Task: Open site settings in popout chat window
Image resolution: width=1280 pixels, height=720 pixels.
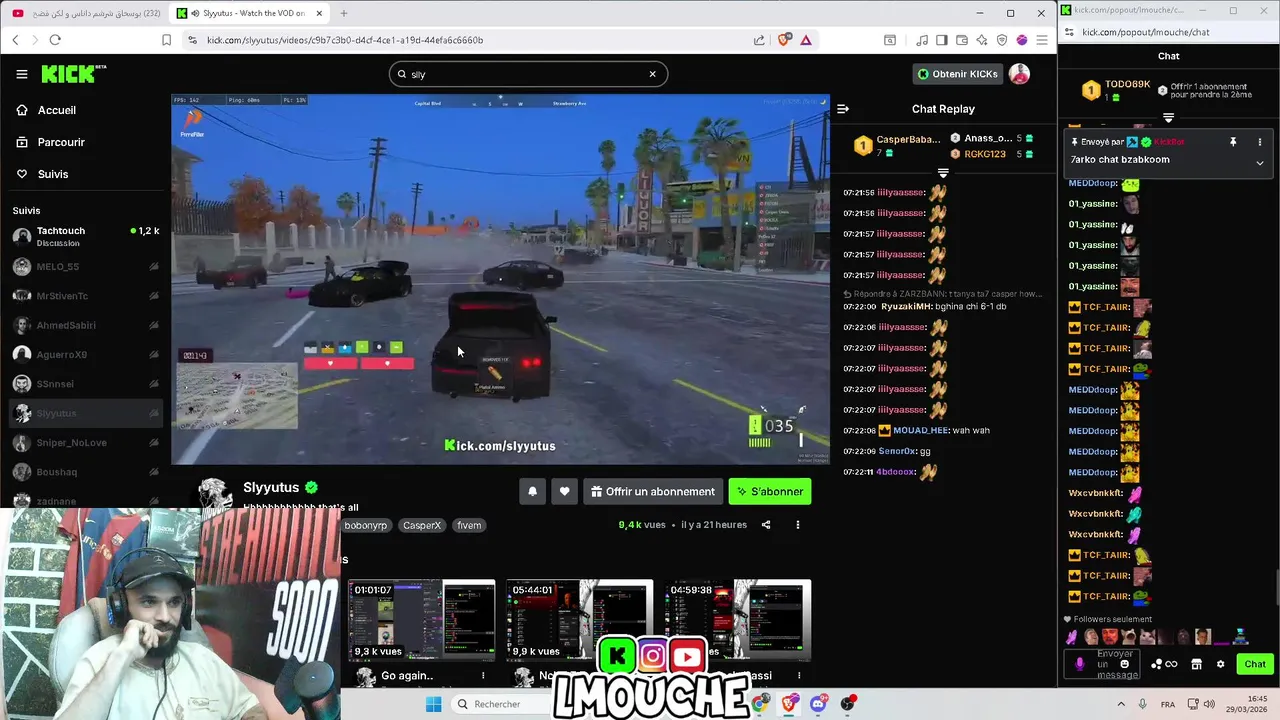Action: click(1070, 32)
